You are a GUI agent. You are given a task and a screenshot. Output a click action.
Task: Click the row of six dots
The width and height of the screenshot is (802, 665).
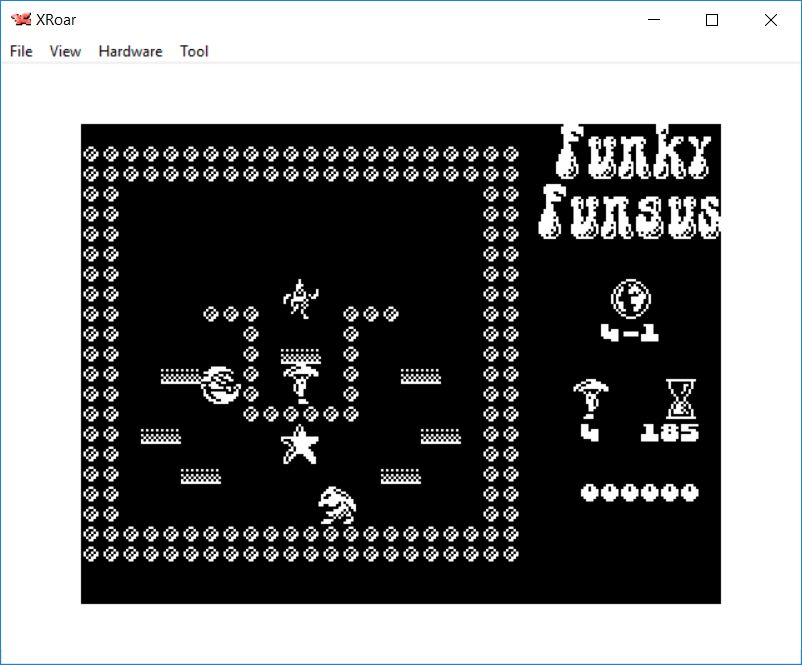click(640, 492)
